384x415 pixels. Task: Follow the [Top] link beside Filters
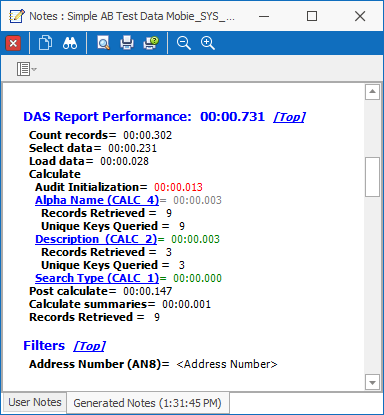(89, 346)
